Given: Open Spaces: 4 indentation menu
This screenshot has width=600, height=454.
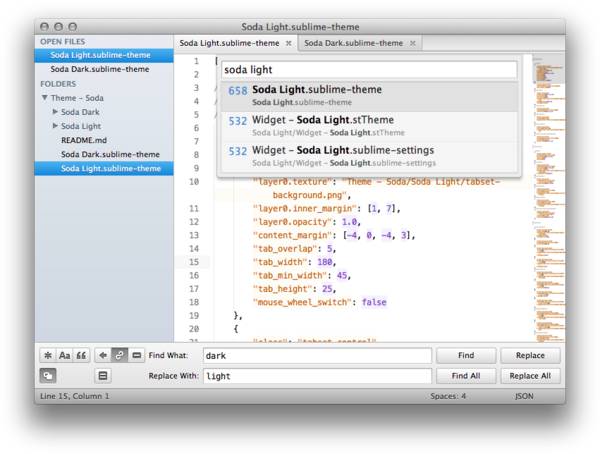Looking at the screenshot, I should (x=448, y=396).
